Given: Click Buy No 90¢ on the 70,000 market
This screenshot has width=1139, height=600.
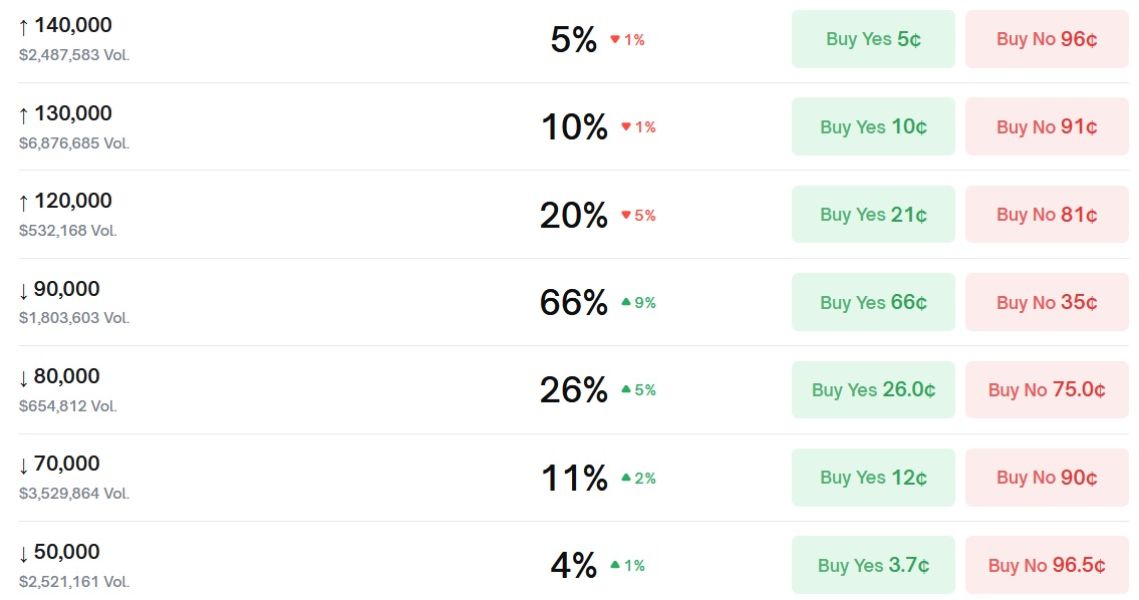Looking at the screenshot, I should [1046, 477].
